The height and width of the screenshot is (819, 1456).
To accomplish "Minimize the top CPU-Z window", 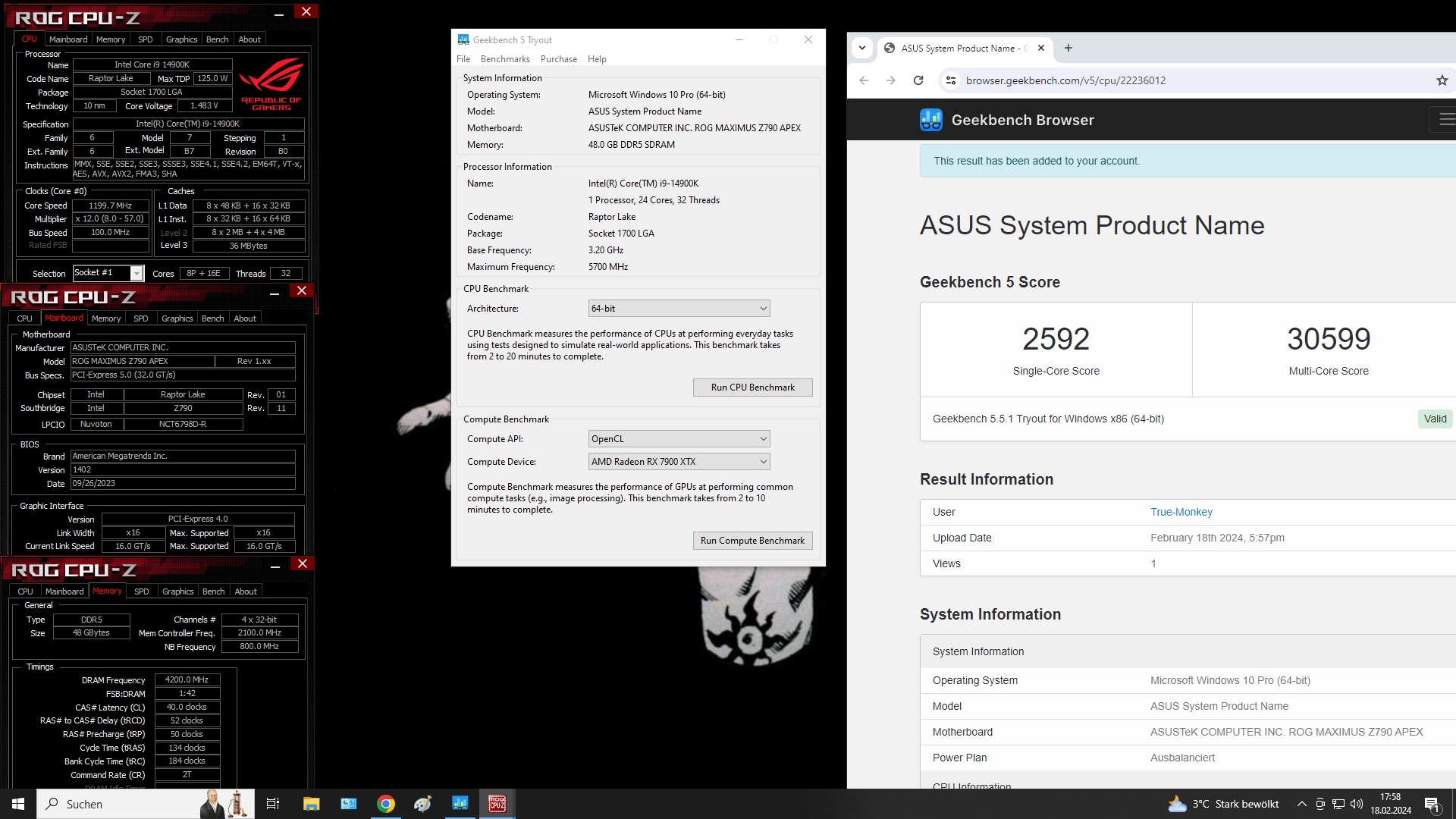I will click(279, 14).
